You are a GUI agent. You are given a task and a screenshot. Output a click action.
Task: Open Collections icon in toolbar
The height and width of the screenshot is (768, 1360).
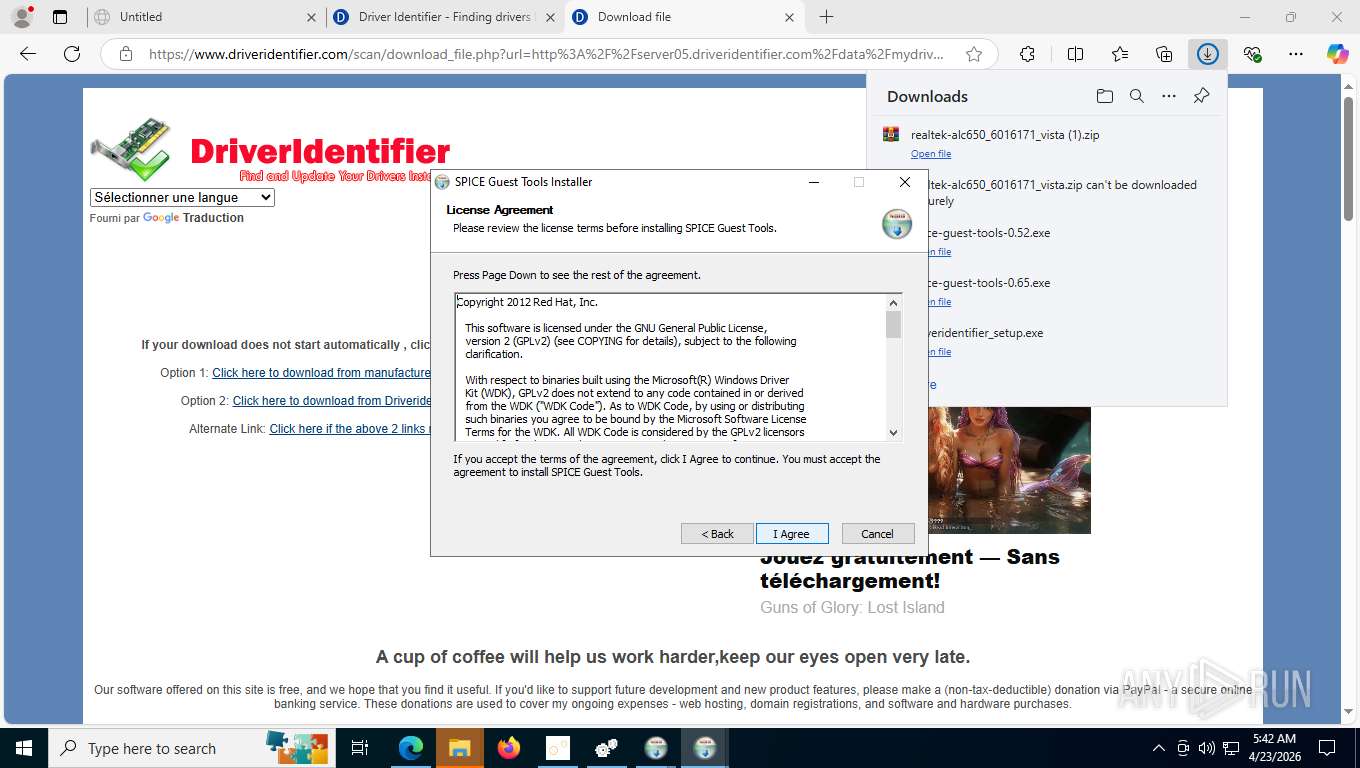click(x=1164, y=54)
